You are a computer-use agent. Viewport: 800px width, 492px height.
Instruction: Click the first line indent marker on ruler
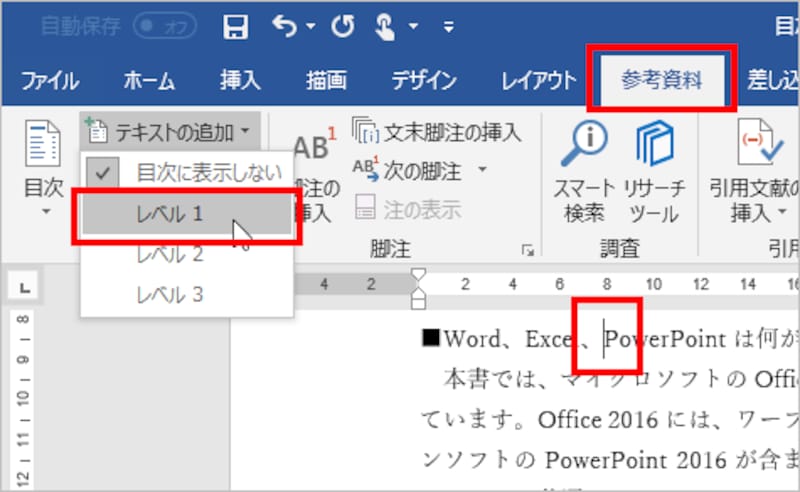(418, 276)
